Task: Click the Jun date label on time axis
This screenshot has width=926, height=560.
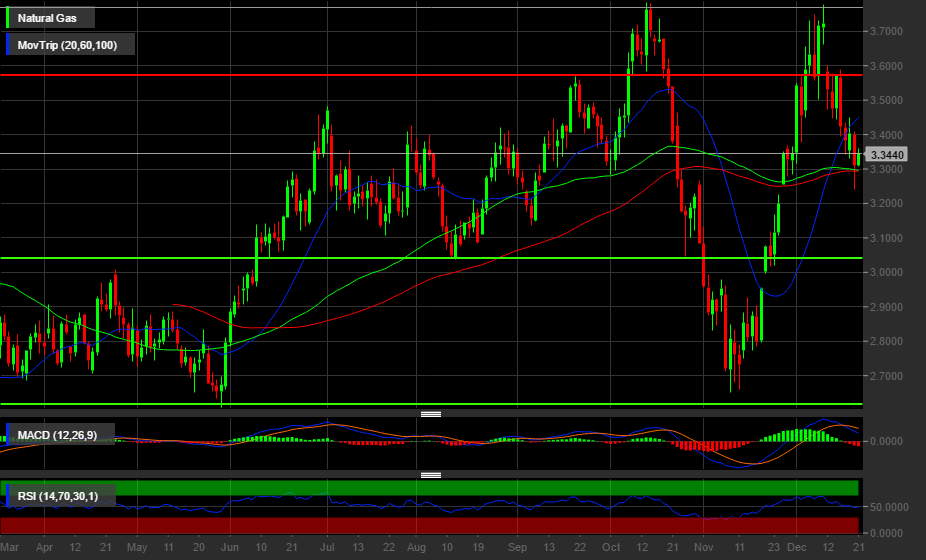Action: (x=229, y=548)
